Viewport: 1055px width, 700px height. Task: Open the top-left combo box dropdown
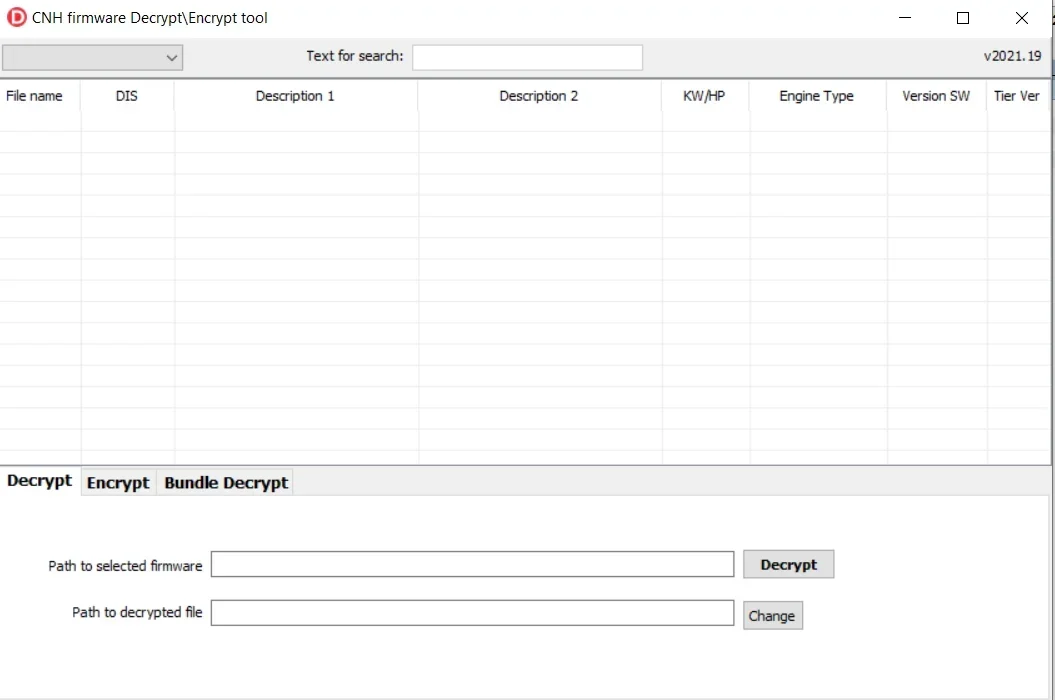click(92, 58)
